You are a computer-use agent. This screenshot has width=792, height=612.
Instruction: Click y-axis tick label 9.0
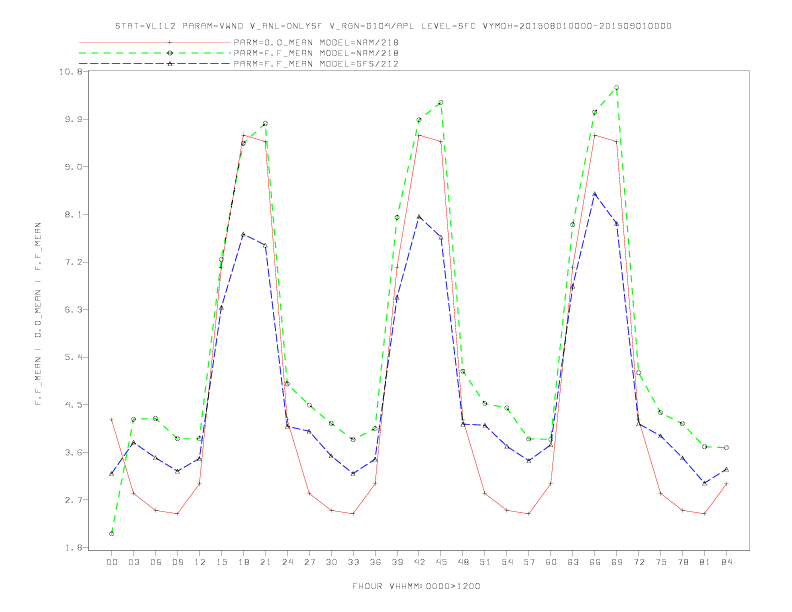73,167
